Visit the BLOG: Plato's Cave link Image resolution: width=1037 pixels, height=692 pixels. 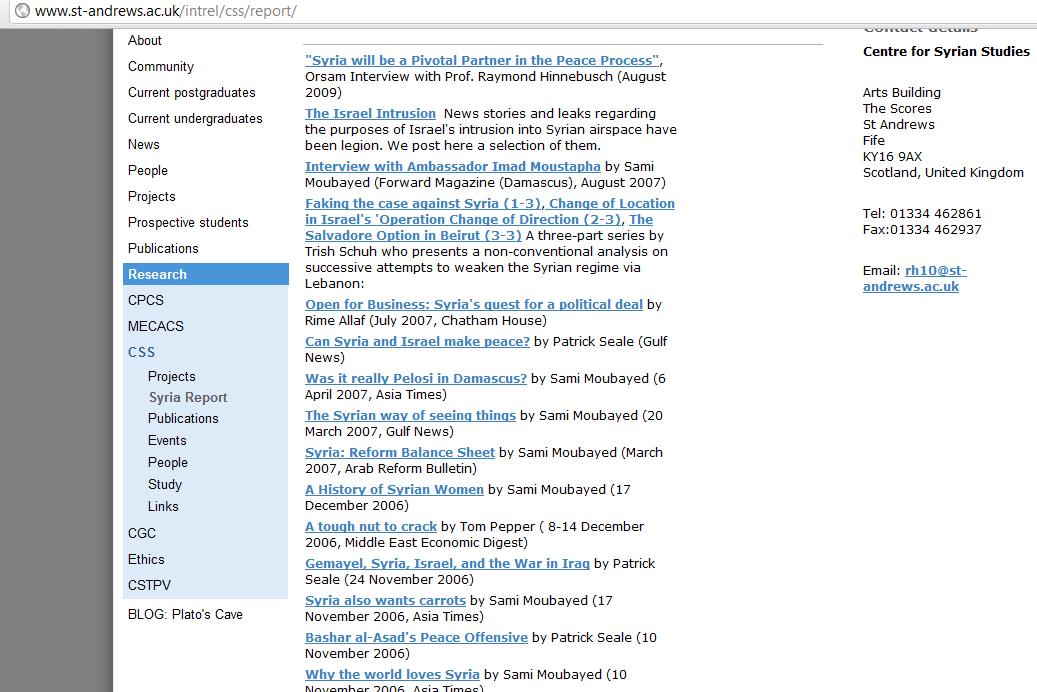[185, 614]
